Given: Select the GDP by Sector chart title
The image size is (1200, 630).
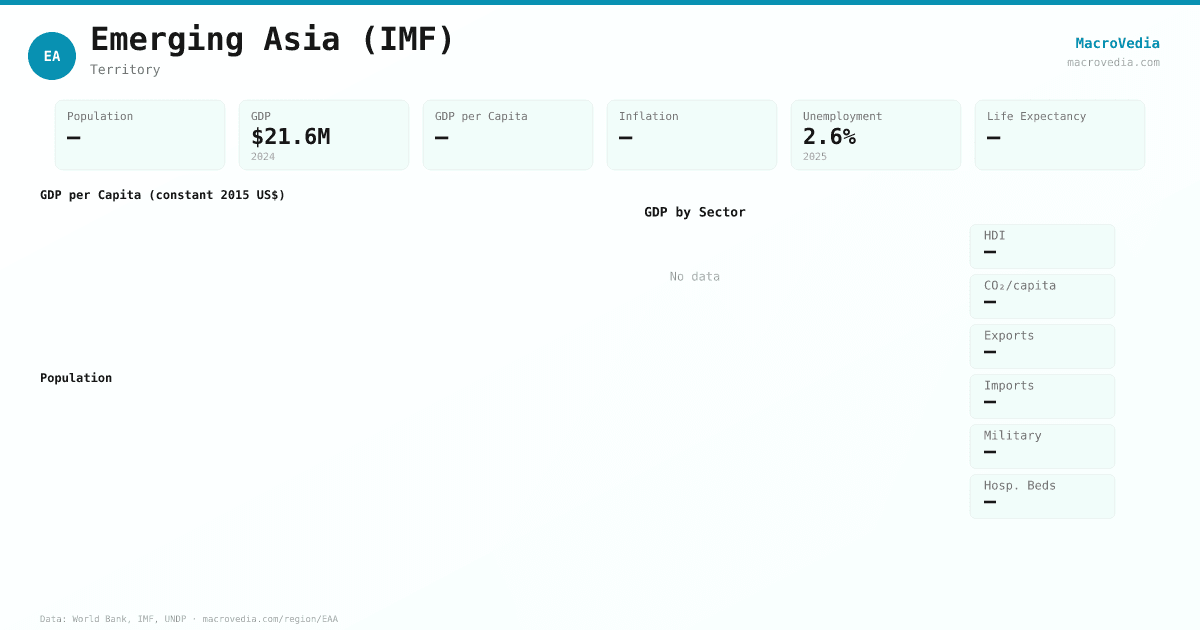Looking at the screenshot, I should coord(694,212).
